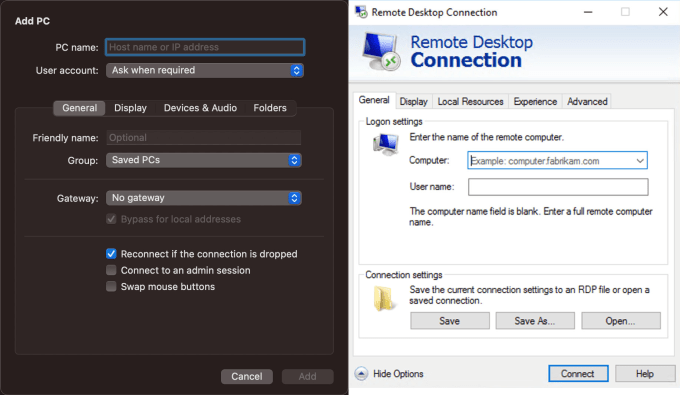The image size is (680, 395).
Task: Toggle Reconnect if the connection is dropped
Action: coord(111,254)
